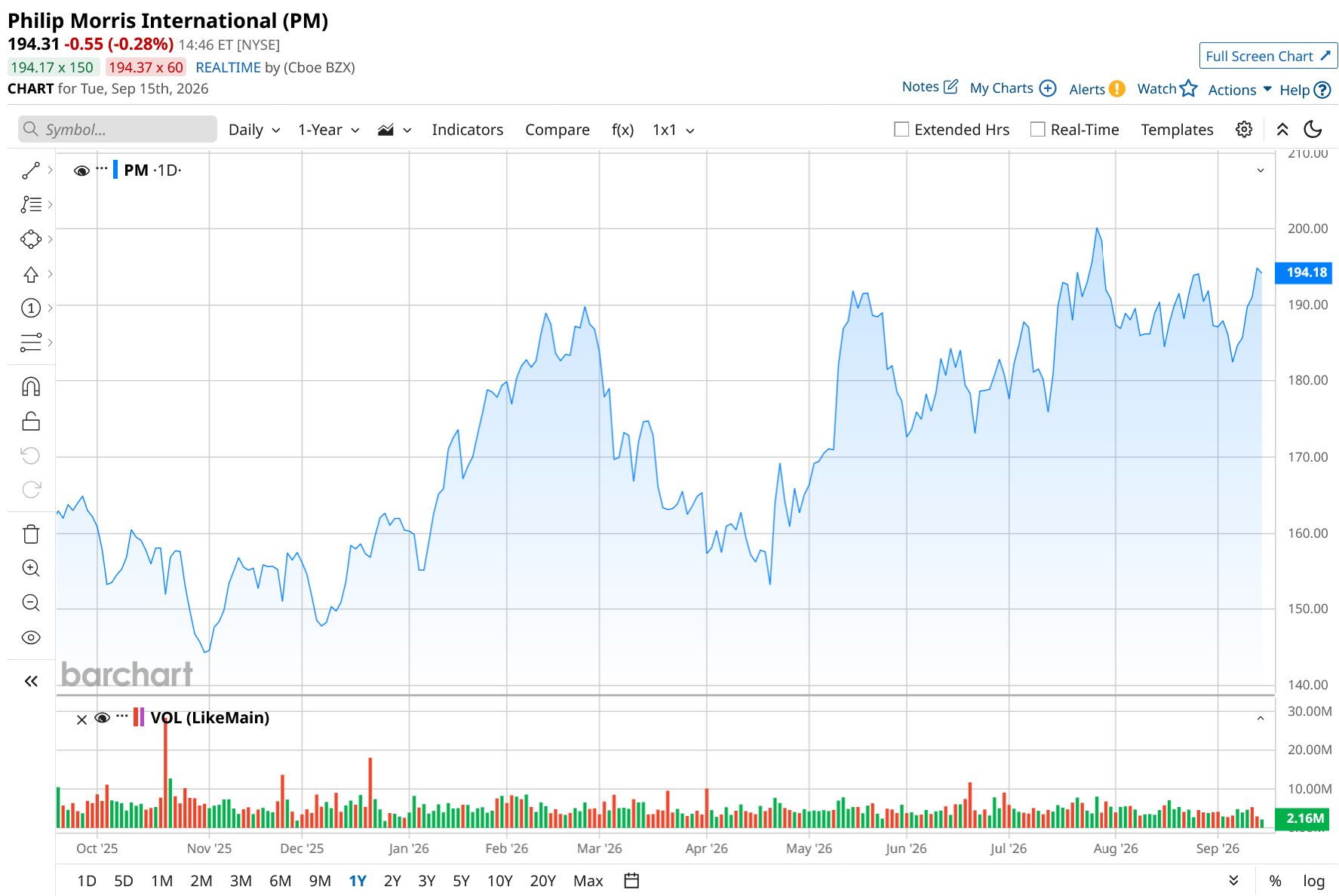Image resolution: width=1339 pixels, height=896 pixels.
Task: Click the Symbol search input field
Action: [118, 130]
